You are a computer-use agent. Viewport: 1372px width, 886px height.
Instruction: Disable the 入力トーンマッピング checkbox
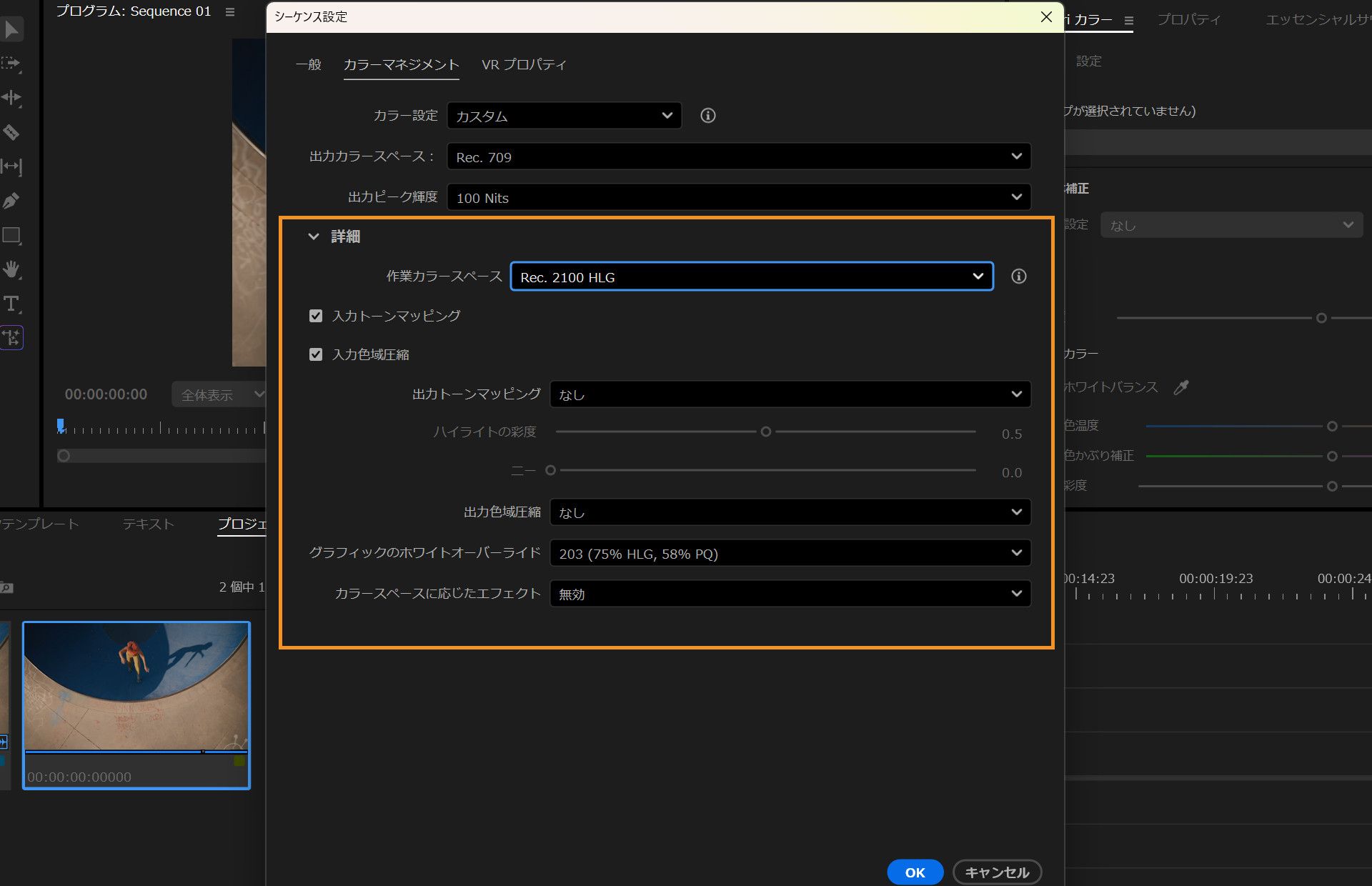pyautogui.click(x=316, y=316)
